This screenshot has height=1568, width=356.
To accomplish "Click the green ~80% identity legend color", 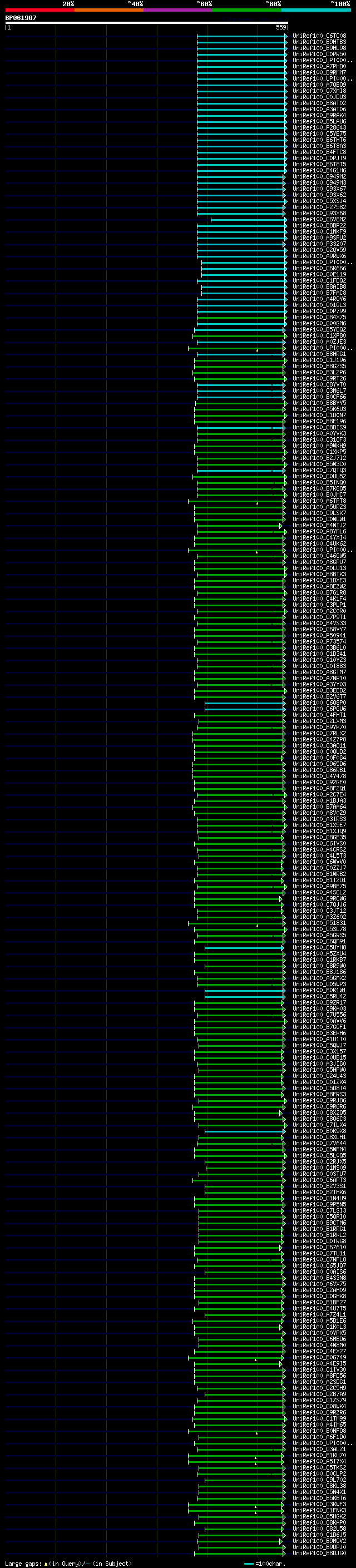I will point(247,10).
